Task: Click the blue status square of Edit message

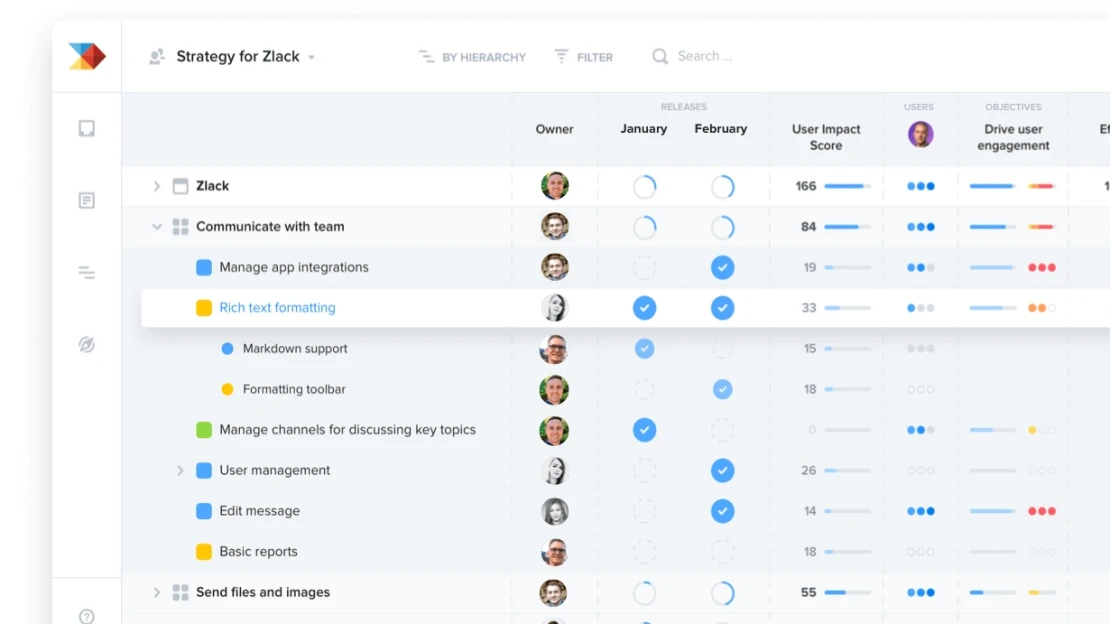Action: tap(204, 511)
